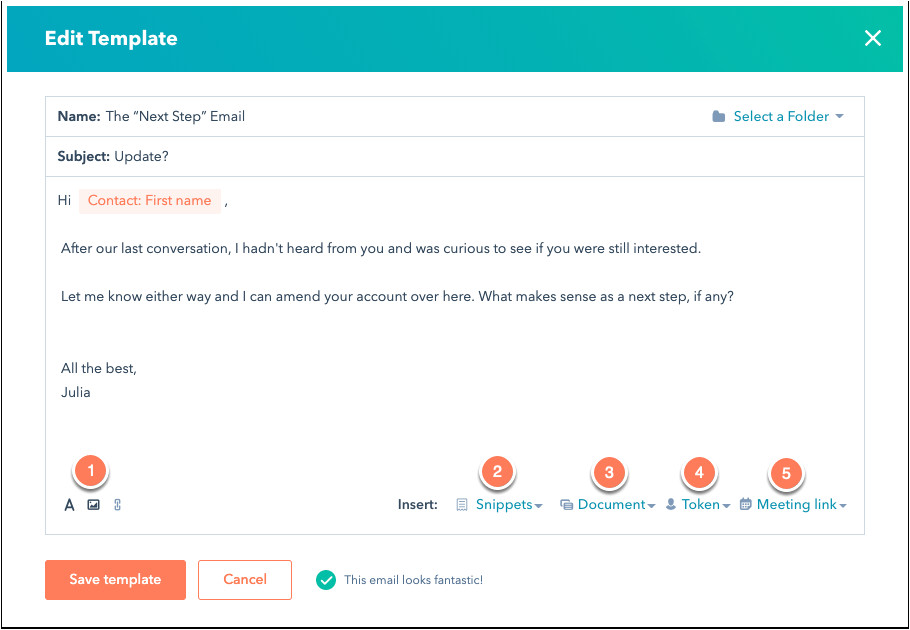Viewport: 910px width, 630px height.
Task: Click the Cancel button
Action: pyautogui.click(x=245, y=579)
